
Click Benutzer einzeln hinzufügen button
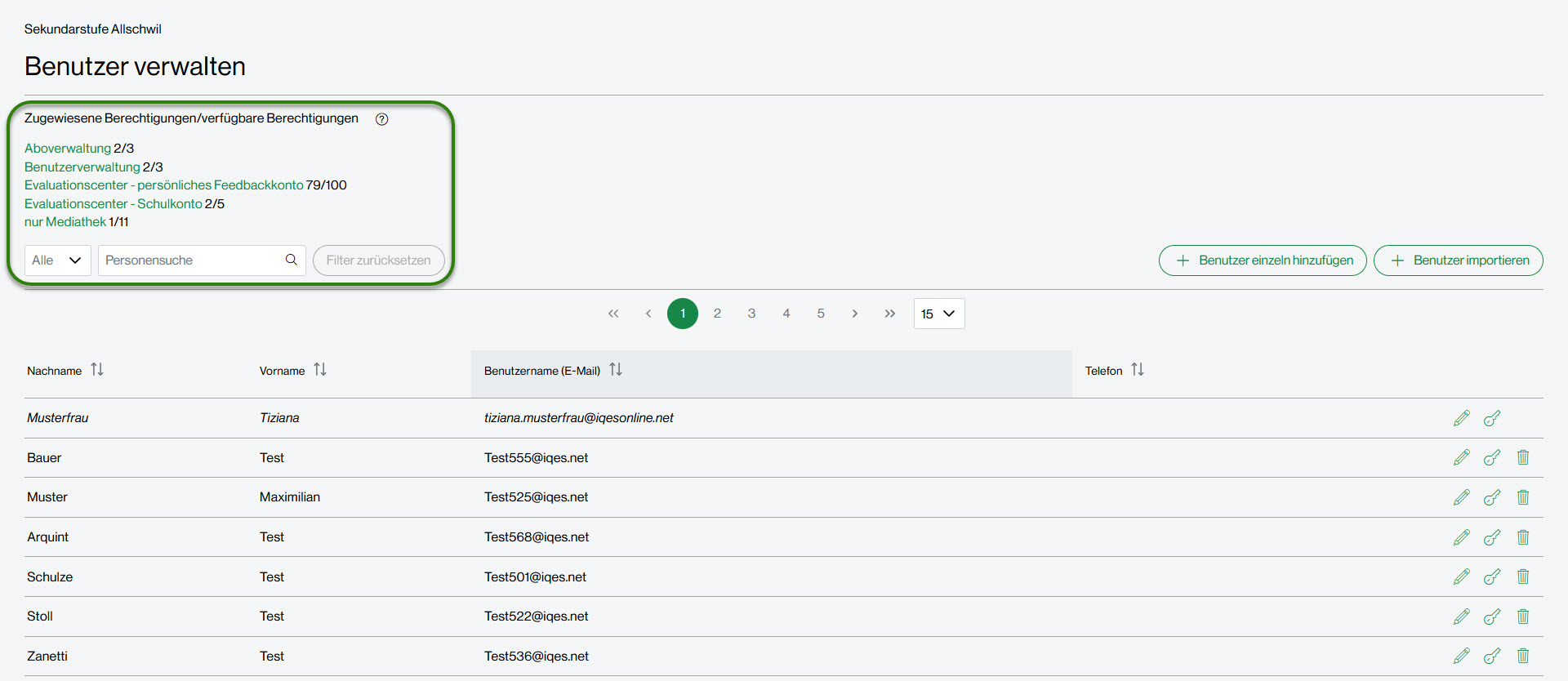[x=1262, y=260]
